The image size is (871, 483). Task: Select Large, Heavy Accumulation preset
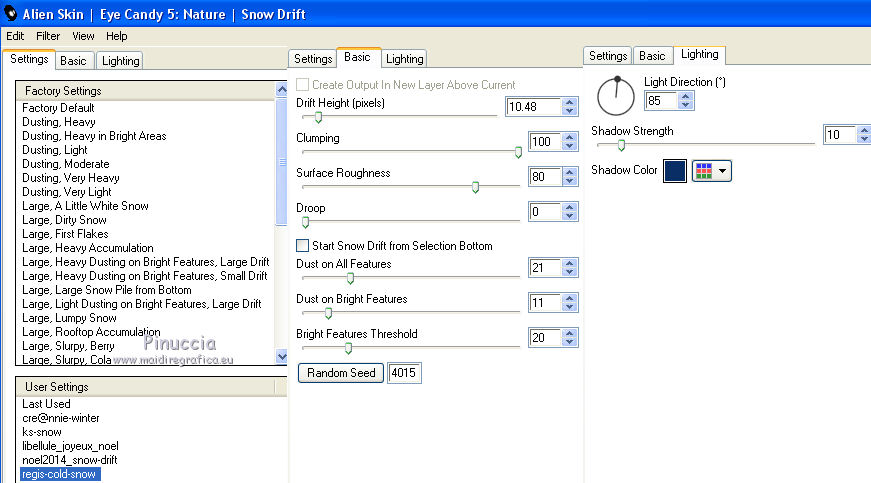pyautogui.click(x=88, y=248)
